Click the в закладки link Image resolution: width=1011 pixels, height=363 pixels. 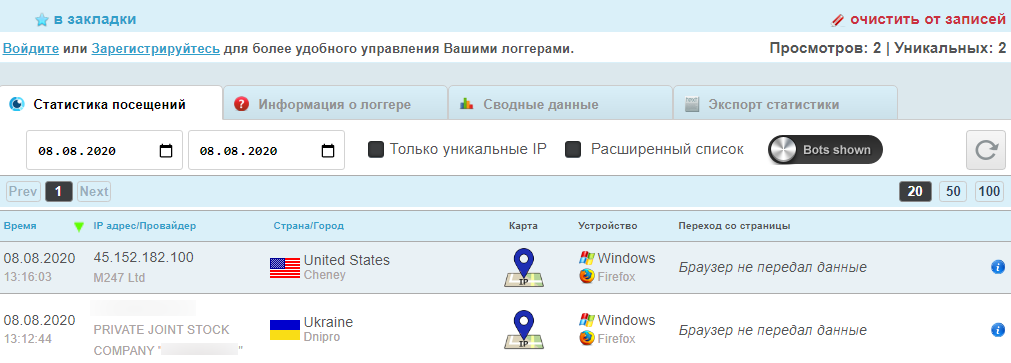[94, 19]
